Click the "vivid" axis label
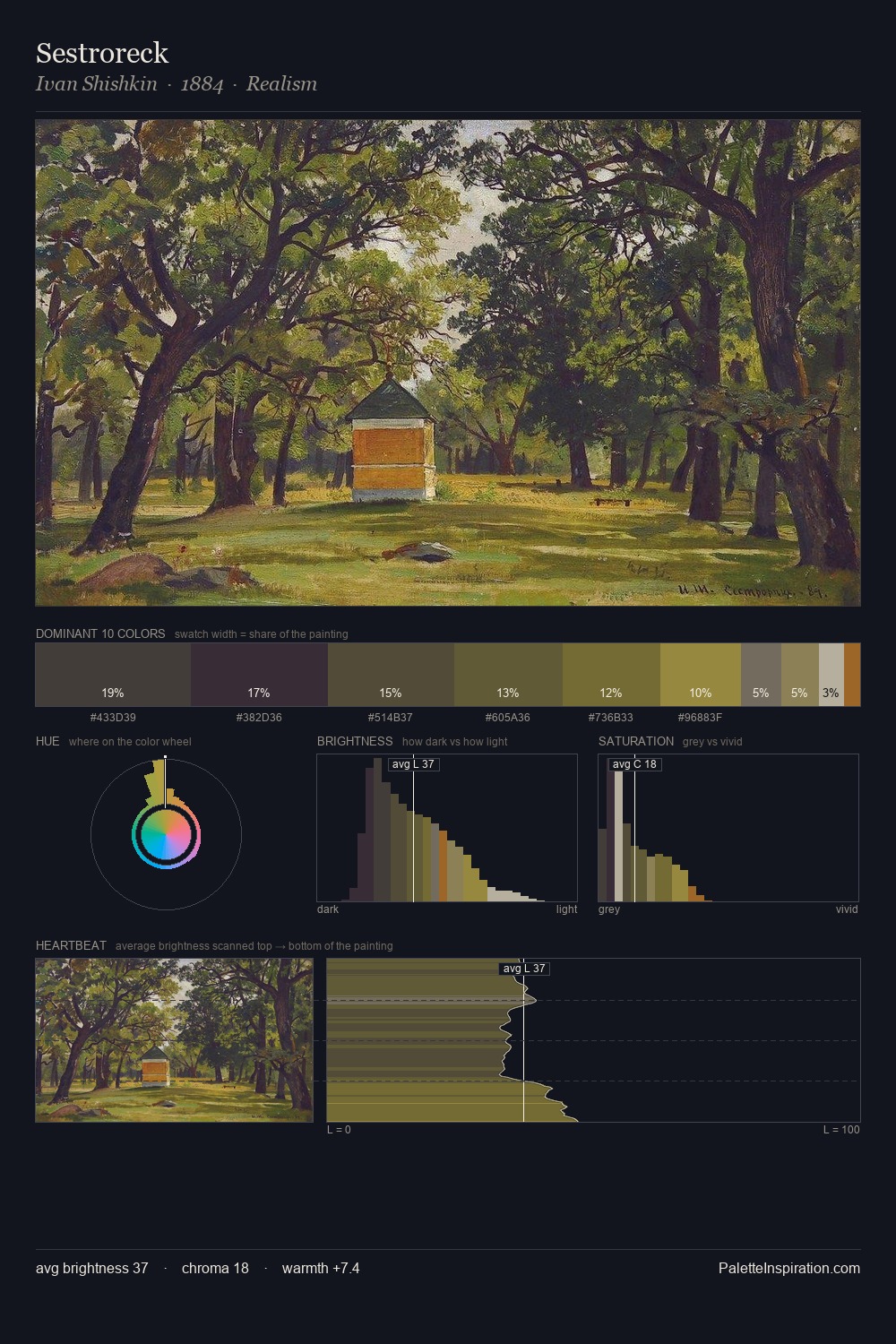896x1344 pixels. [847, 909]
